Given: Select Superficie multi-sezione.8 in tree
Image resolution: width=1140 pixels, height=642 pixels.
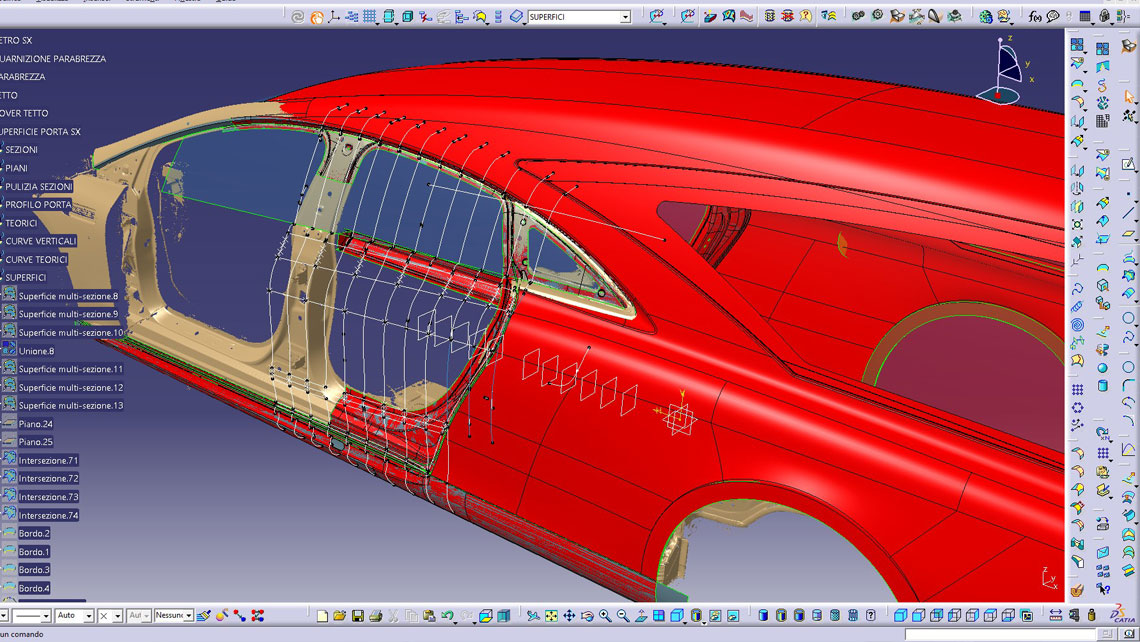Looking at the screenshot, I should 68,296.
